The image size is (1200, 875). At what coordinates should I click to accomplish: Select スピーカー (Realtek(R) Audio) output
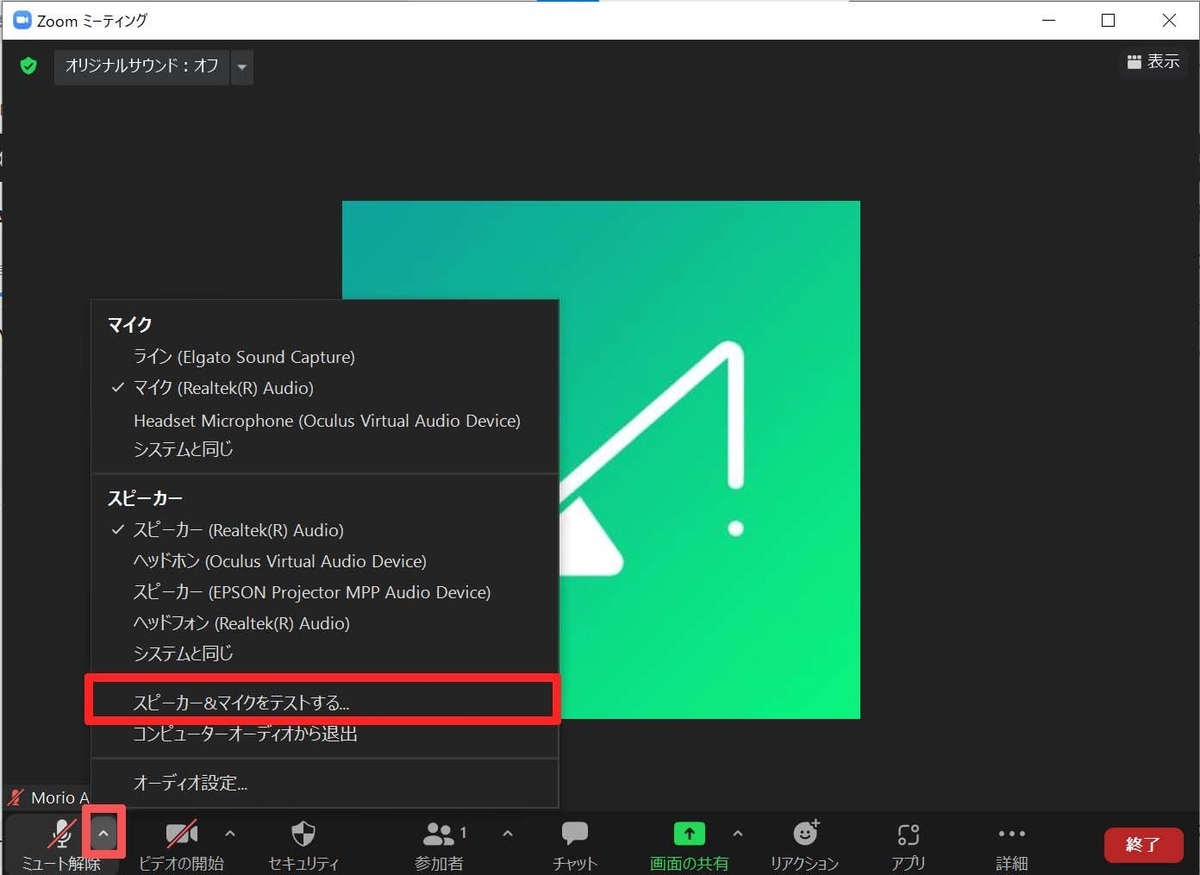324,530
